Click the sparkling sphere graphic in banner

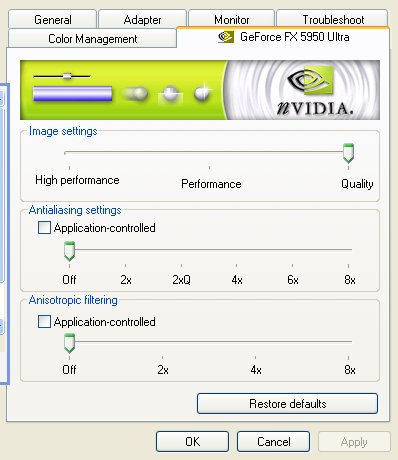coord(203,93)
